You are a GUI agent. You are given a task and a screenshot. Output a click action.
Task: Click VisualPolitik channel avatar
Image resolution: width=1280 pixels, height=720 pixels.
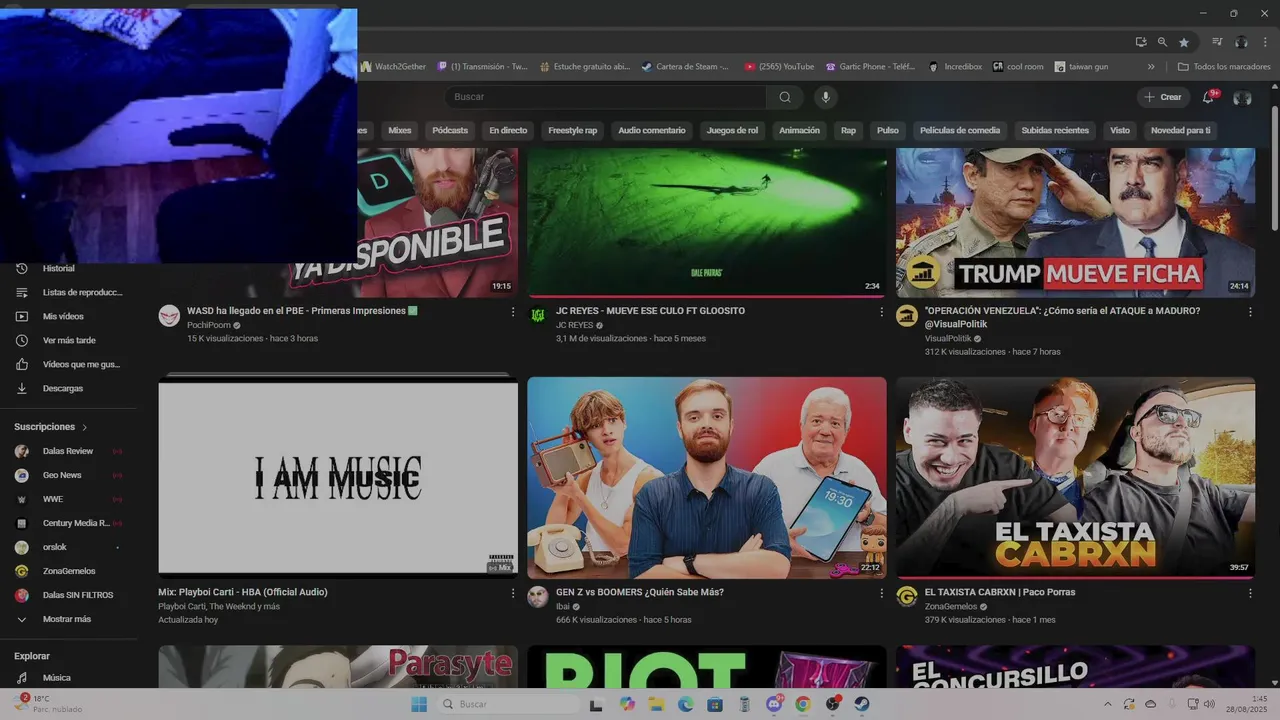907,316
